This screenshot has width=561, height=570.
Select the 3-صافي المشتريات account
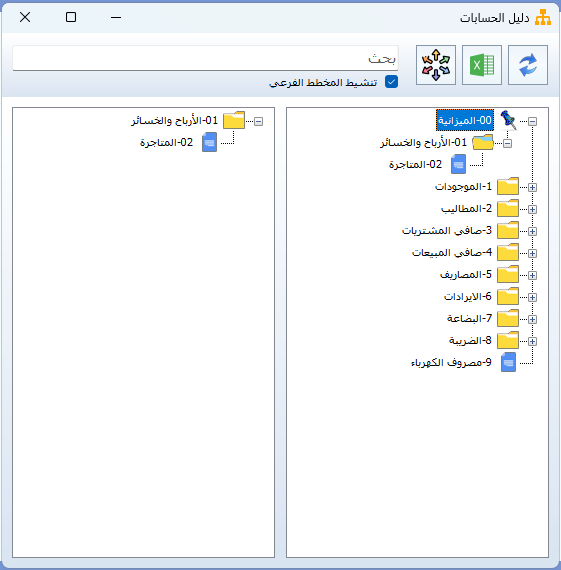click(447, 230)
